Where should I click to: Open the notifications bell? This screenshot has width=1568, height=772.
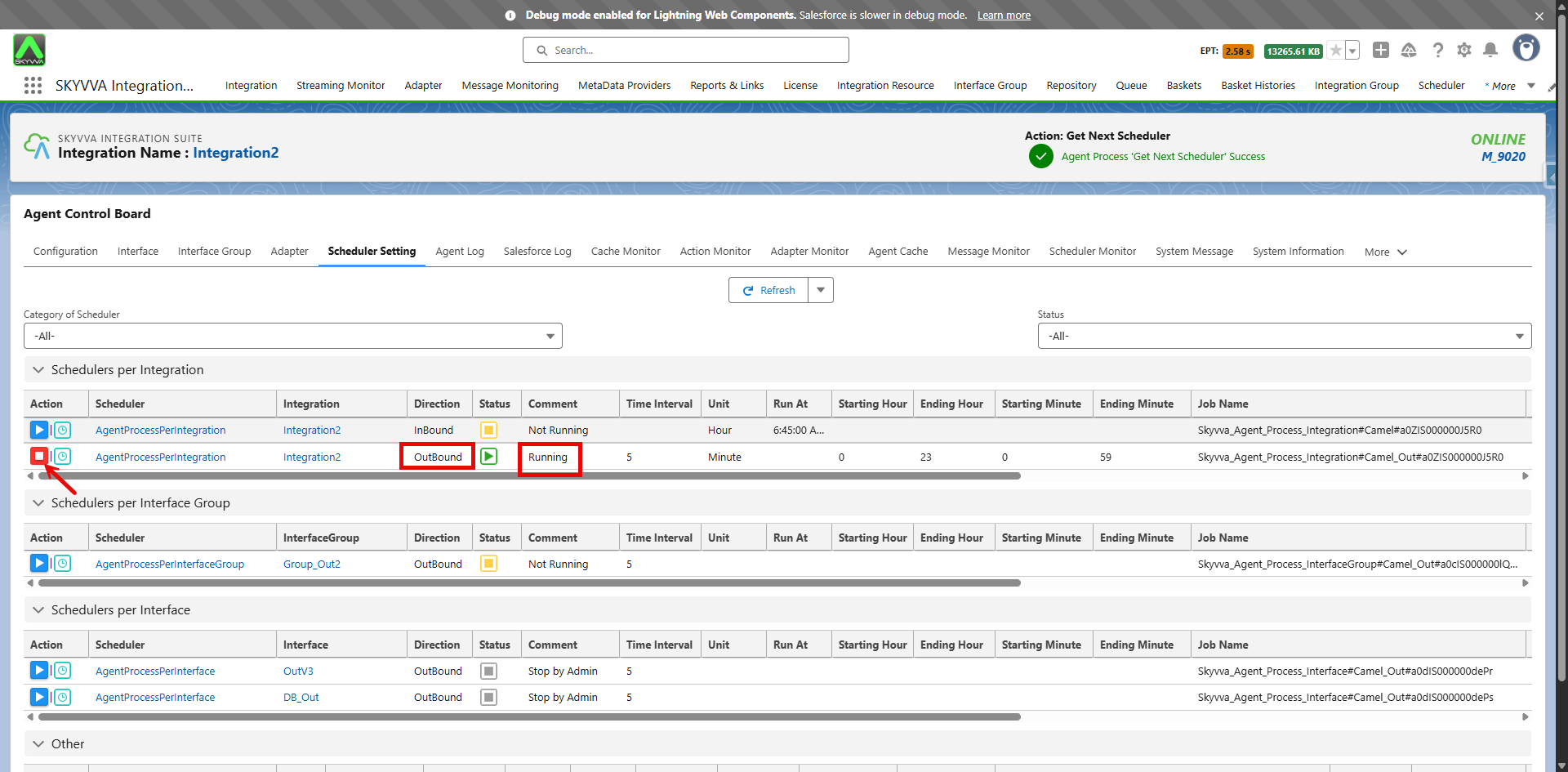pos(1490,51)
